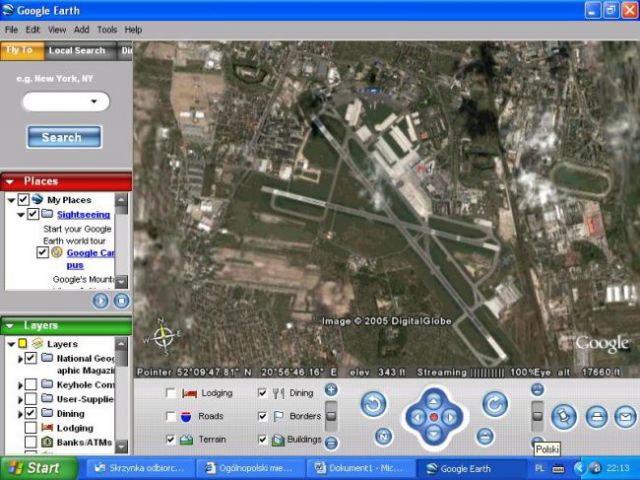The image size is (640, 480).
Task: Click the Banks/ATMs layer icon
Action: click(x=47, y=442)
